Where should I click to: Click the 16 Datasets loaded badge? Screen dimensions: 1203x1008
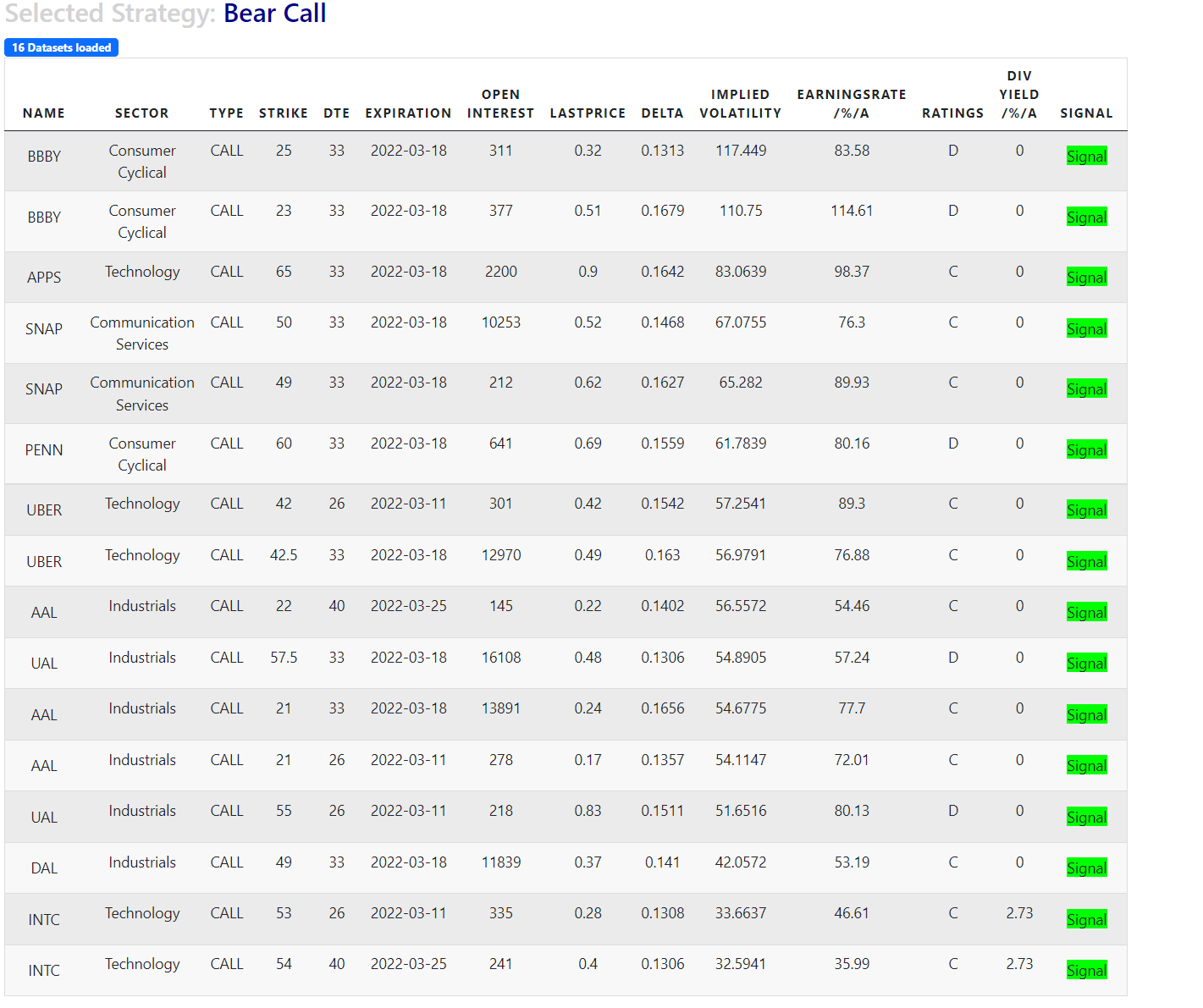62,48
